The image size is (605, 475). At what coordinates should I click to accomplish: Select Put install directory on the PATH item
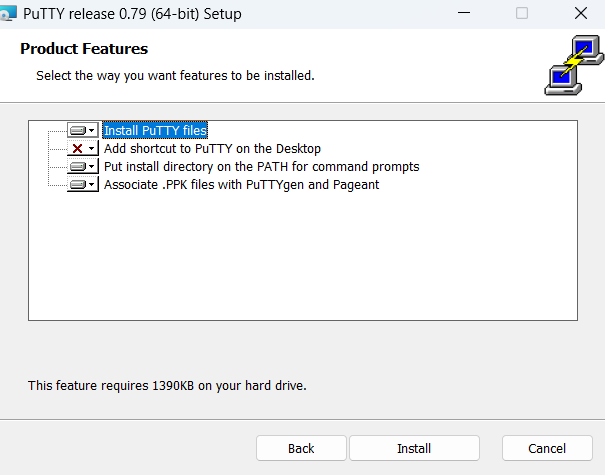262,167
